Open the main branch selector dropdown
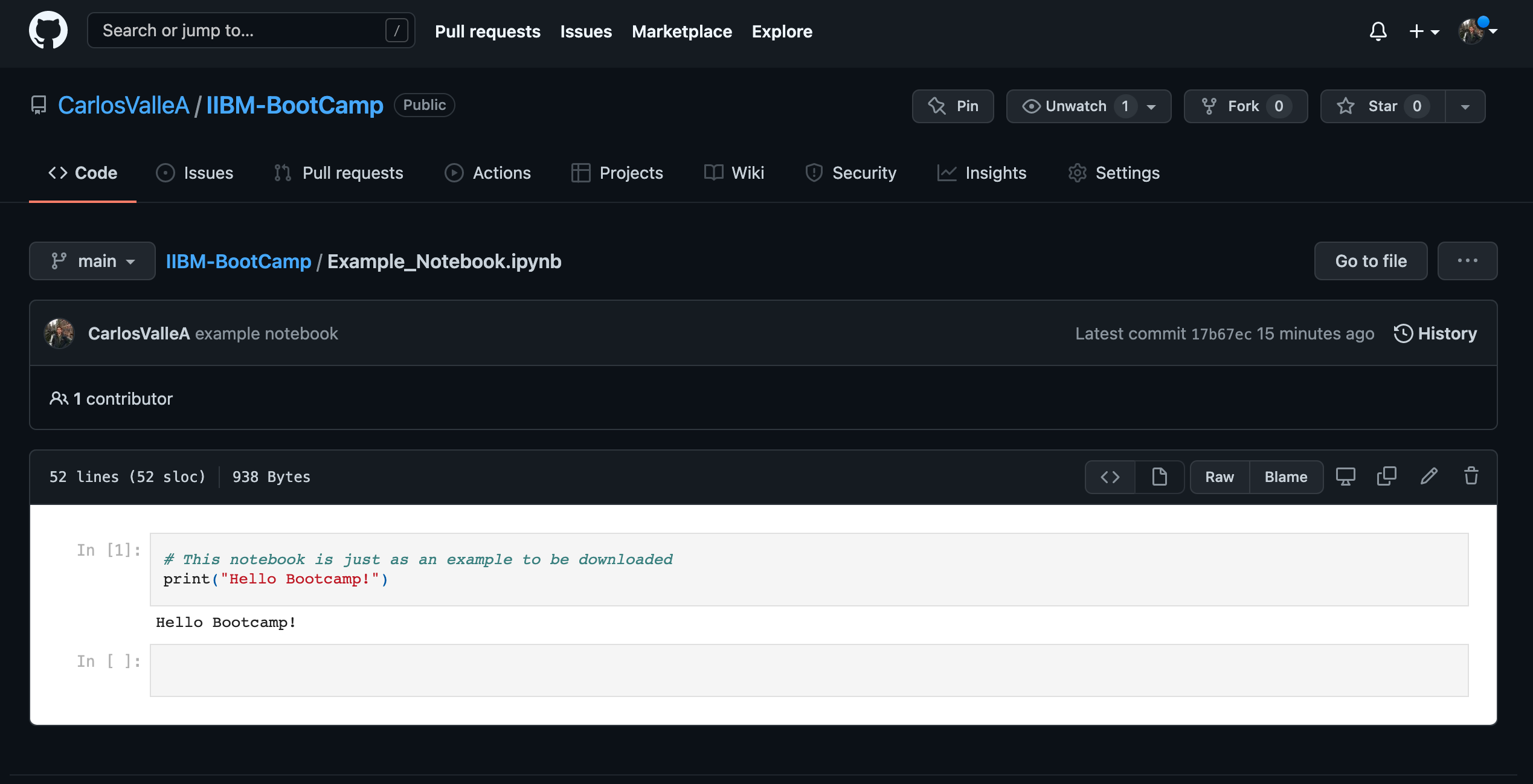Viewport: 1533px width, 784px height. tap(92, 261)
